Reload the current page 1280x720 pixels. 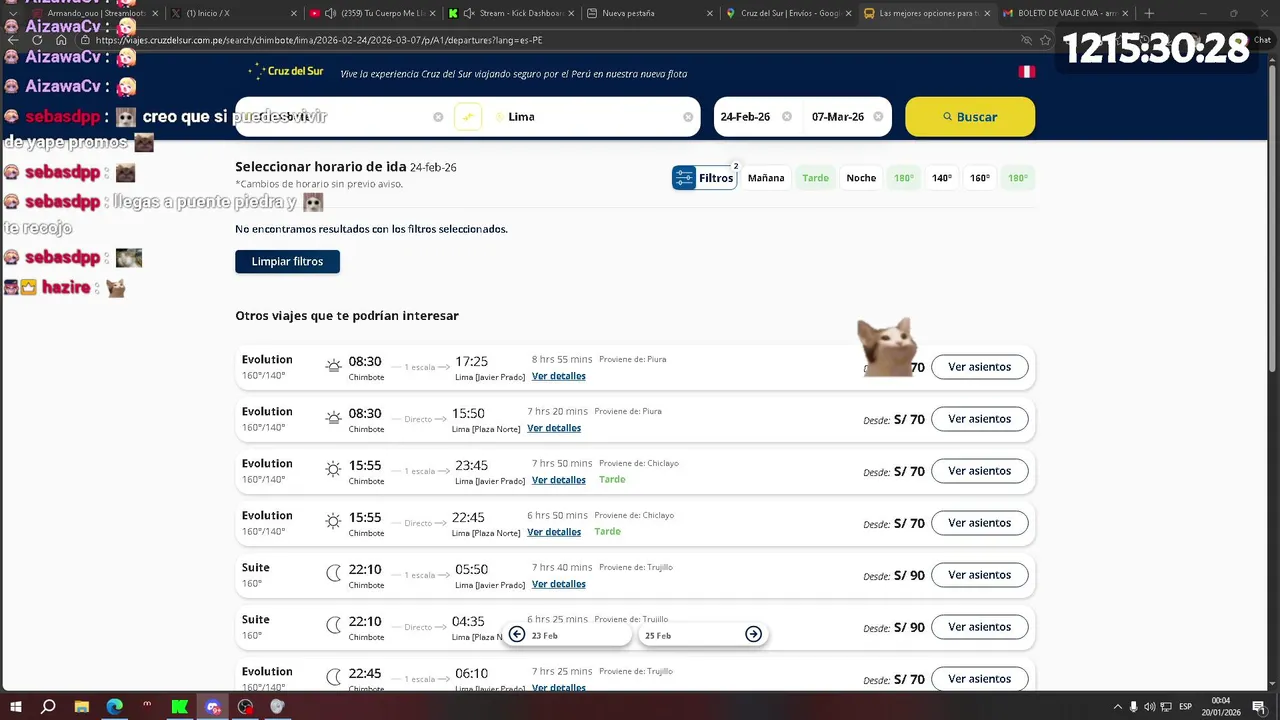tap(37, 40)
